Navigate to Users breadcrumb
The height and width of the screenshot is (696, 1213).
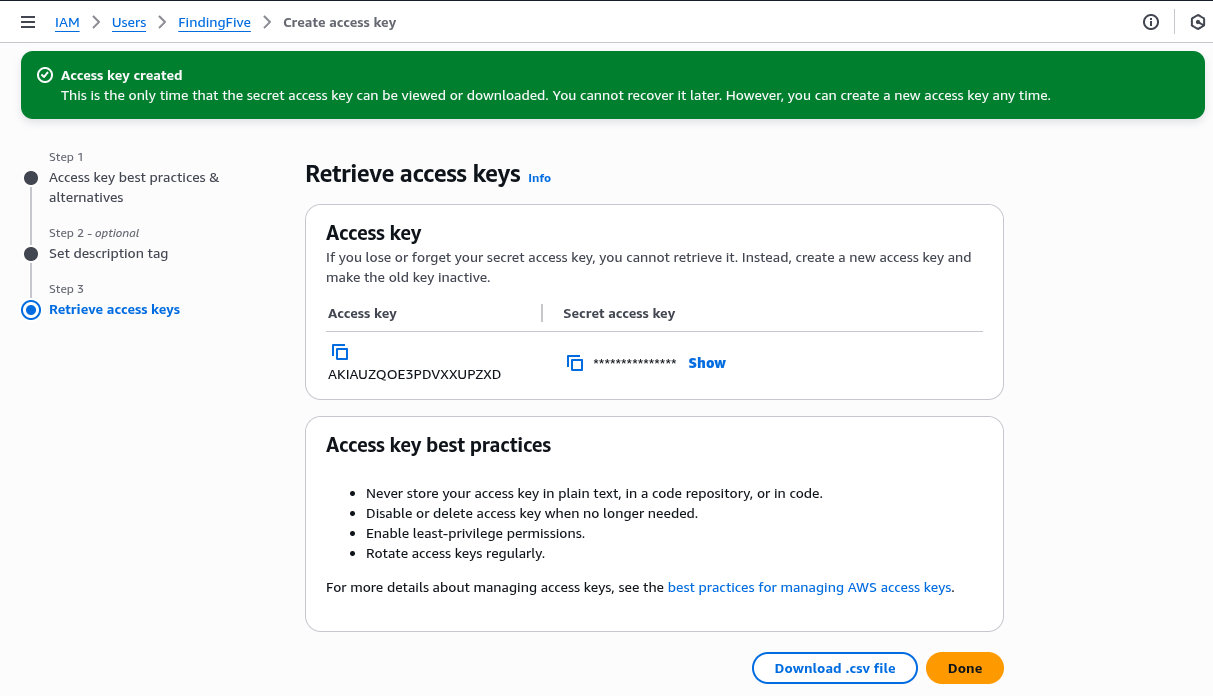[x=129, y=22]
